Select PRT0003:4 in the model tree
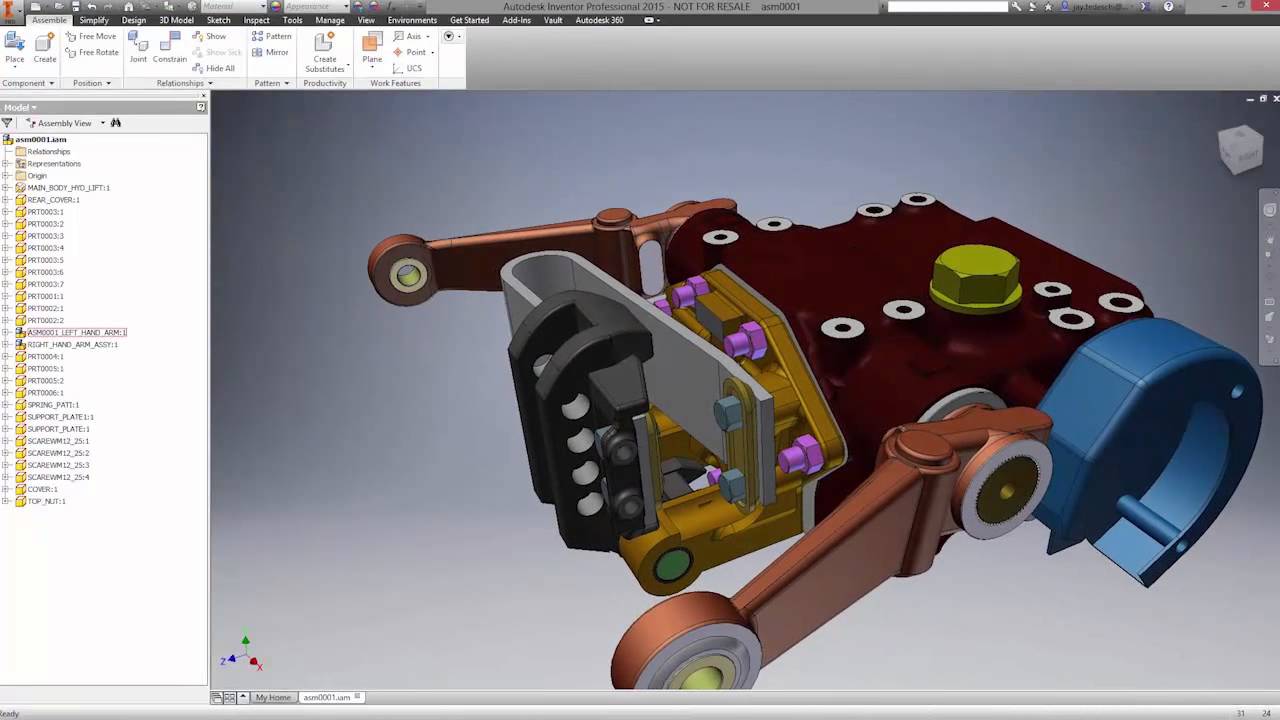1280x720 pixels. (45, 248)
